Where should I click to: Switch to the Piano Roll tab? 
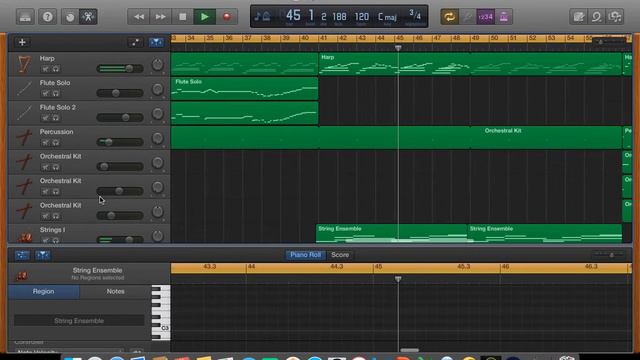click(x=305, y=255)
